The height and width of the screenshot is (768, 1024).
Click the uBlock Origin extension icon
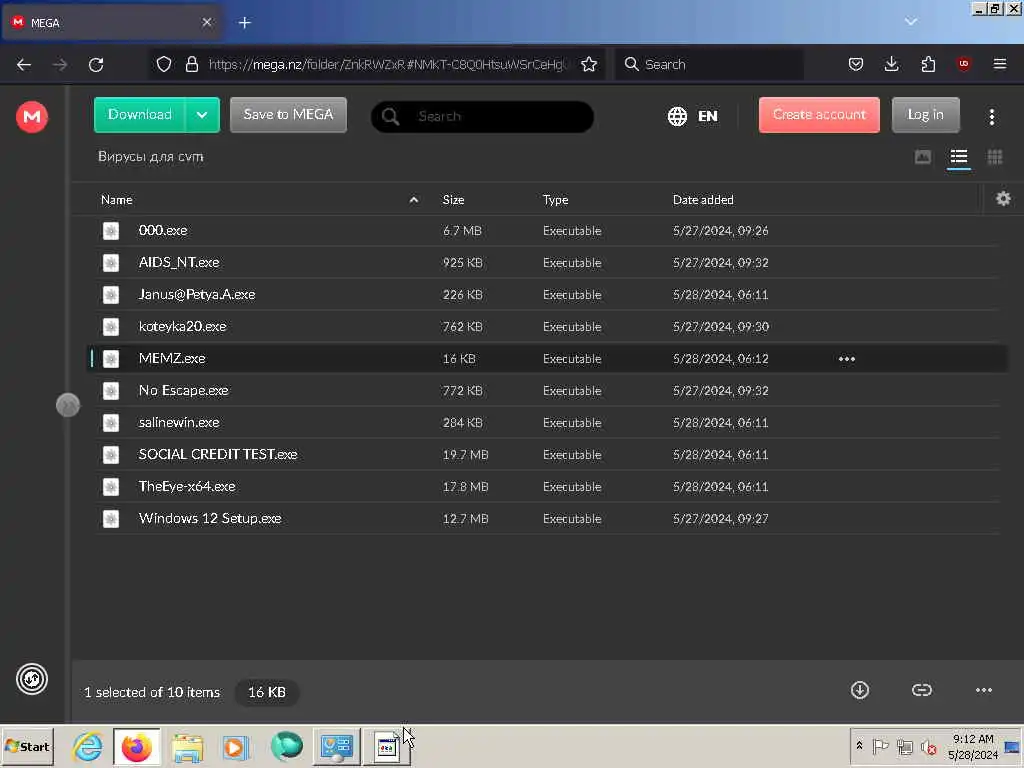pyautogui.click(x=963, y=64)
